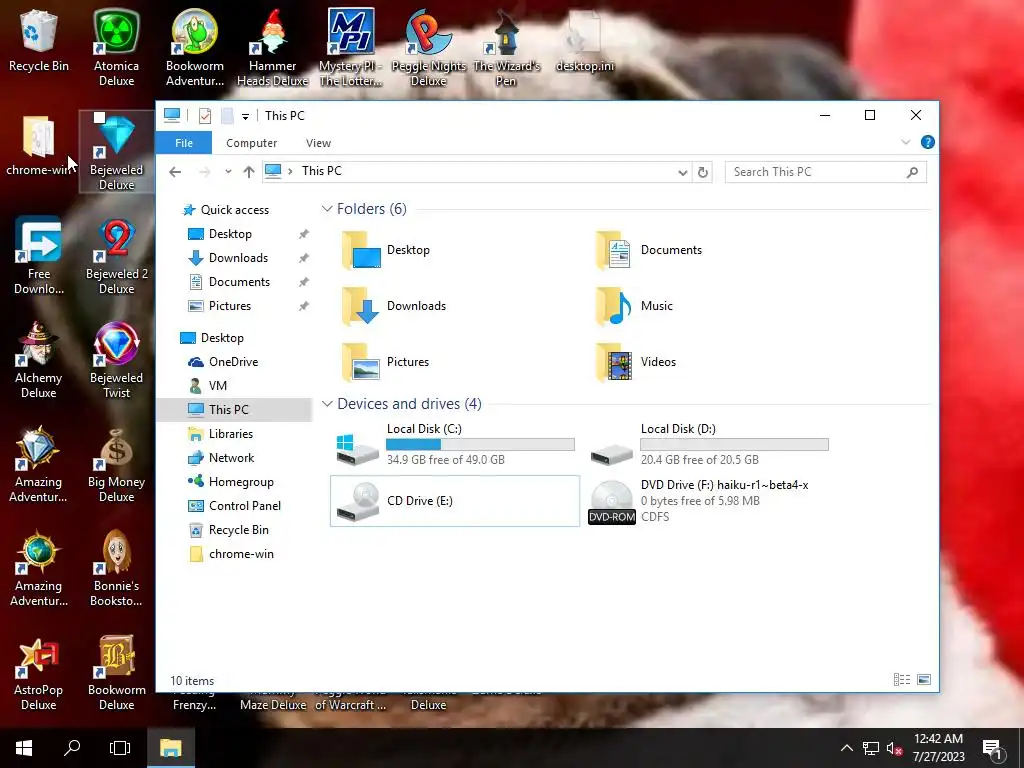This screenshot has height=768, width=1024.
Task: Open the Atomica Deluxe desktop shortcut
Action: coord(116,48)
